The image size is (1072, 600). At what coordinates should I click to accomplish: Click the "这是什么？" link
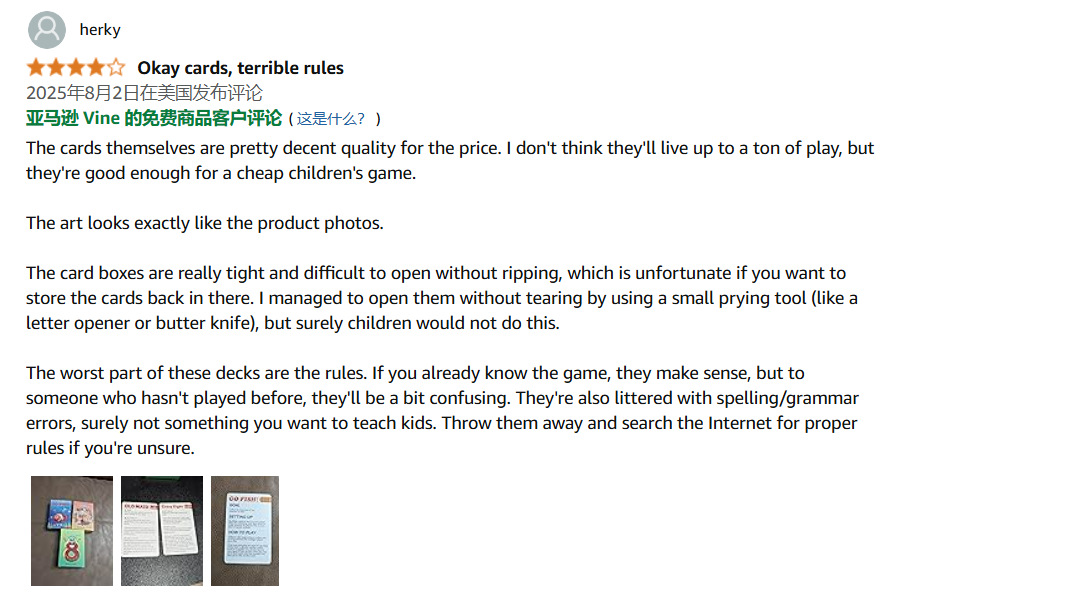(332, 119)
